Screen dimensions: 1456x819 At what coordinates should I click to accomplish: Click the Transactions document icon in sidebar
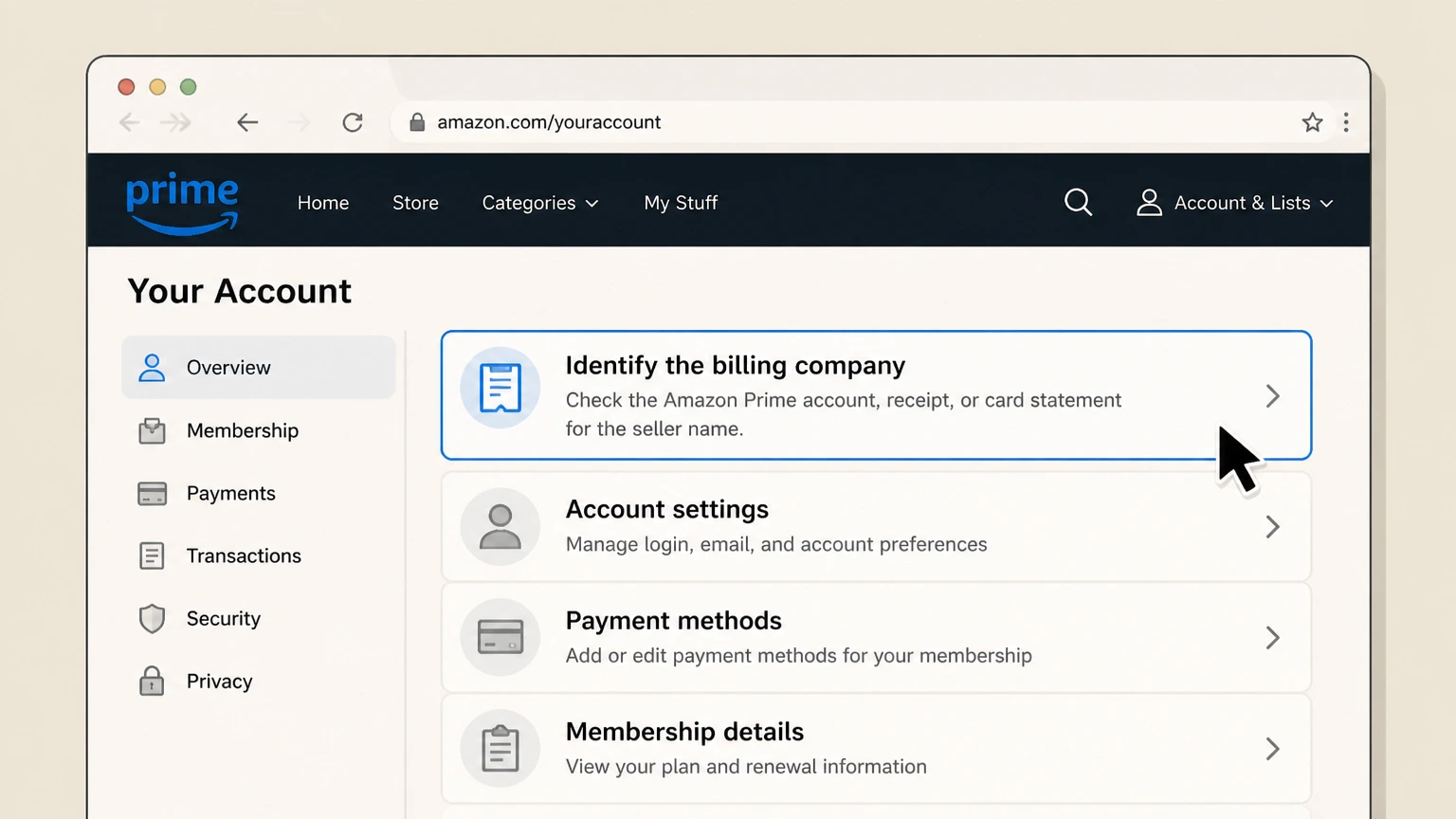pyautogui.click(x=152, y=555)
